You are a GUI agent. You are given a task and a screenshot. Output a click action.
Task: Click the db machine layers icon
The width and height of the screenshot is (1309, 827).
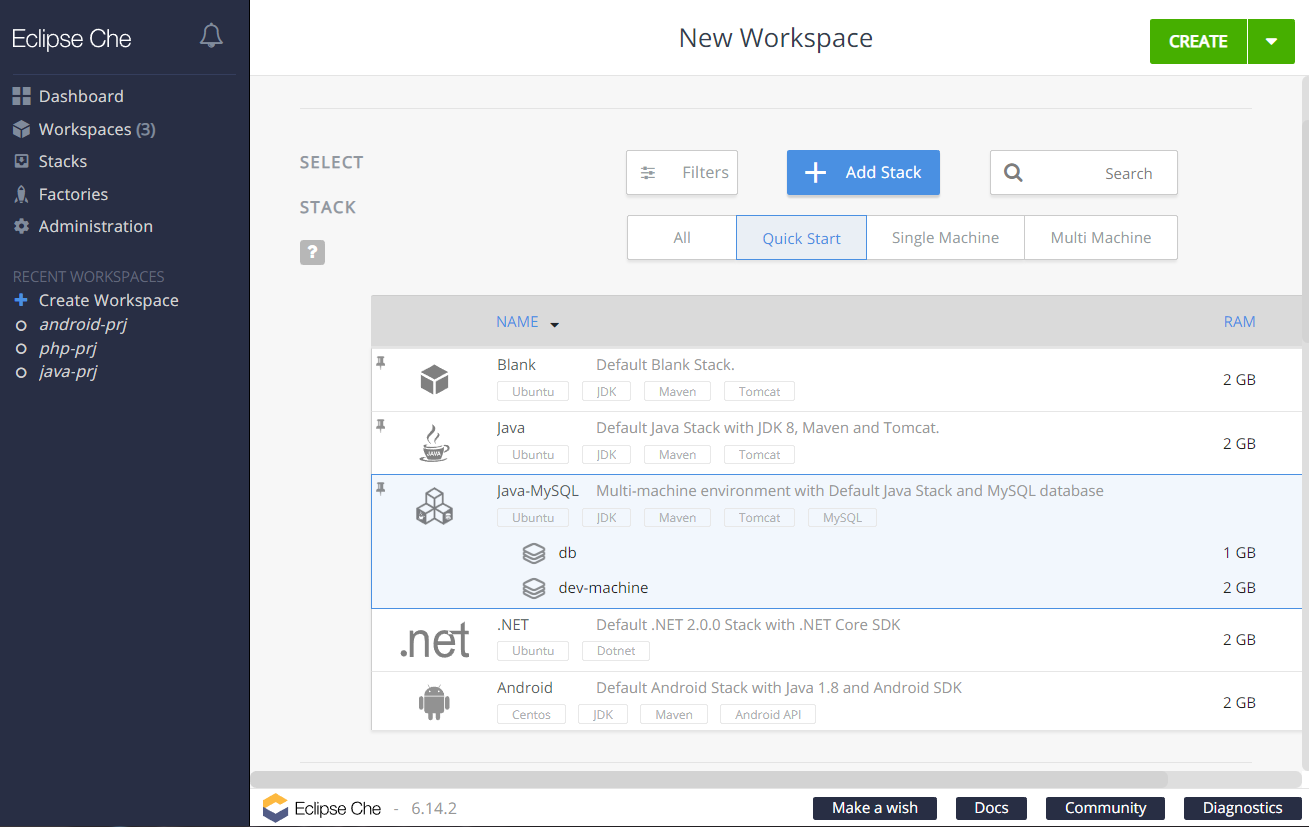534,553
